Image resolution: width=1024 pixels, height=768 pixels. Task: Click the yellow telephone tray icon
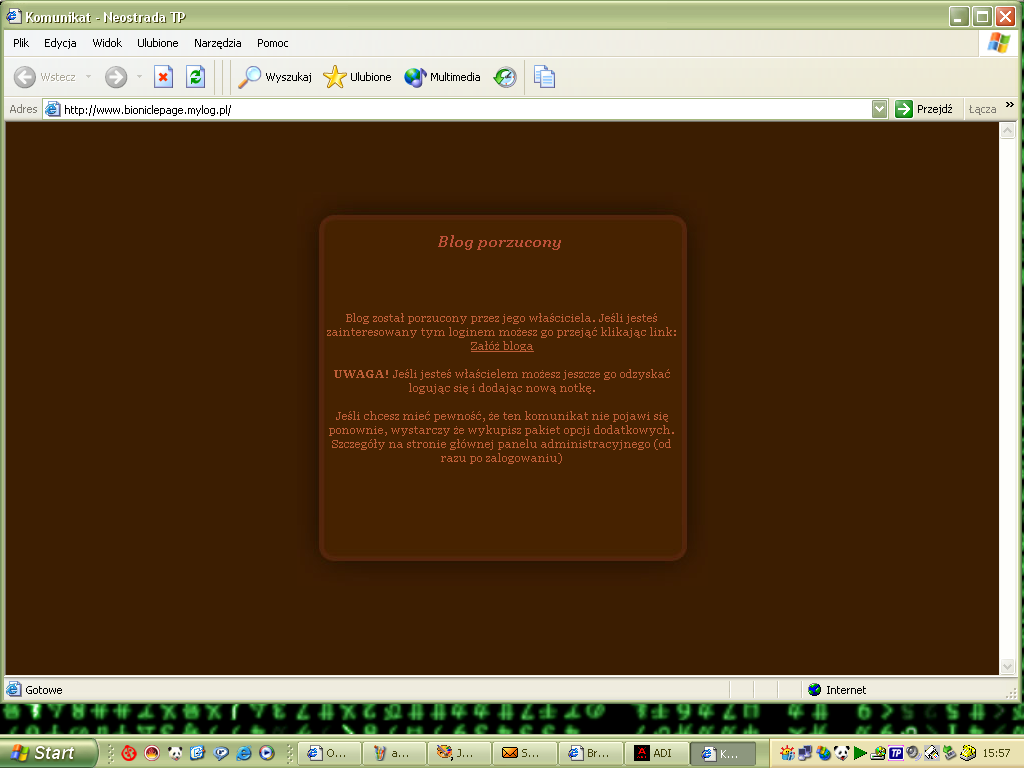pos(968,753)
